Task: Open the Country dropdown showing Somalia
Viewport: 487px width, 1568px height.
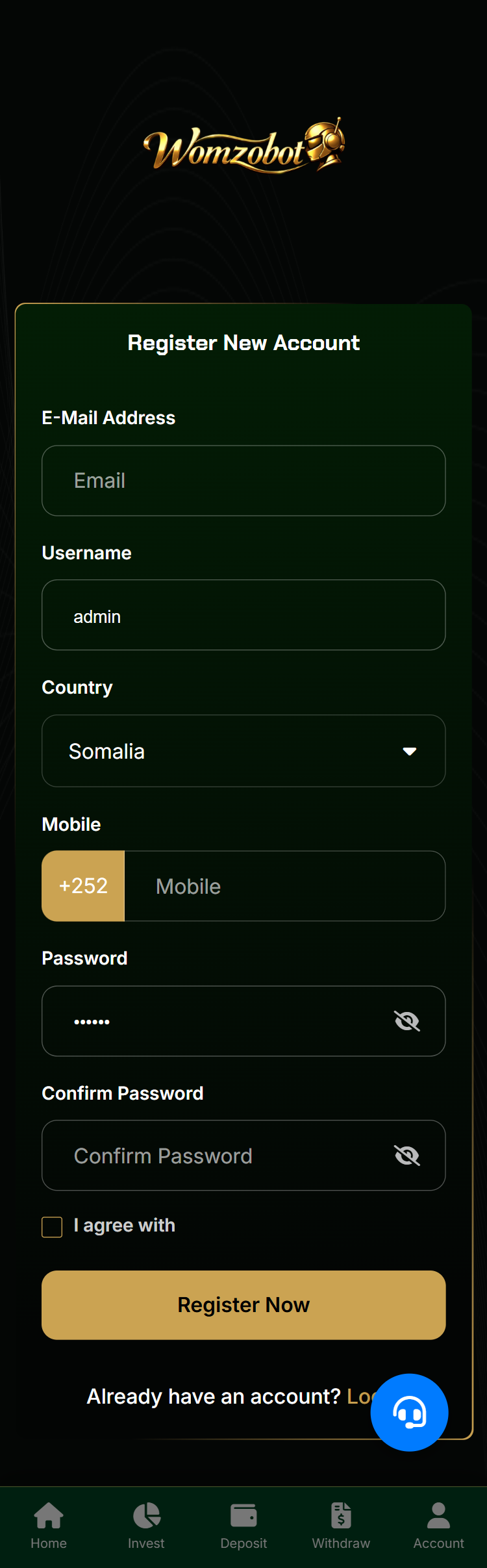Action: tap(221, 751)
